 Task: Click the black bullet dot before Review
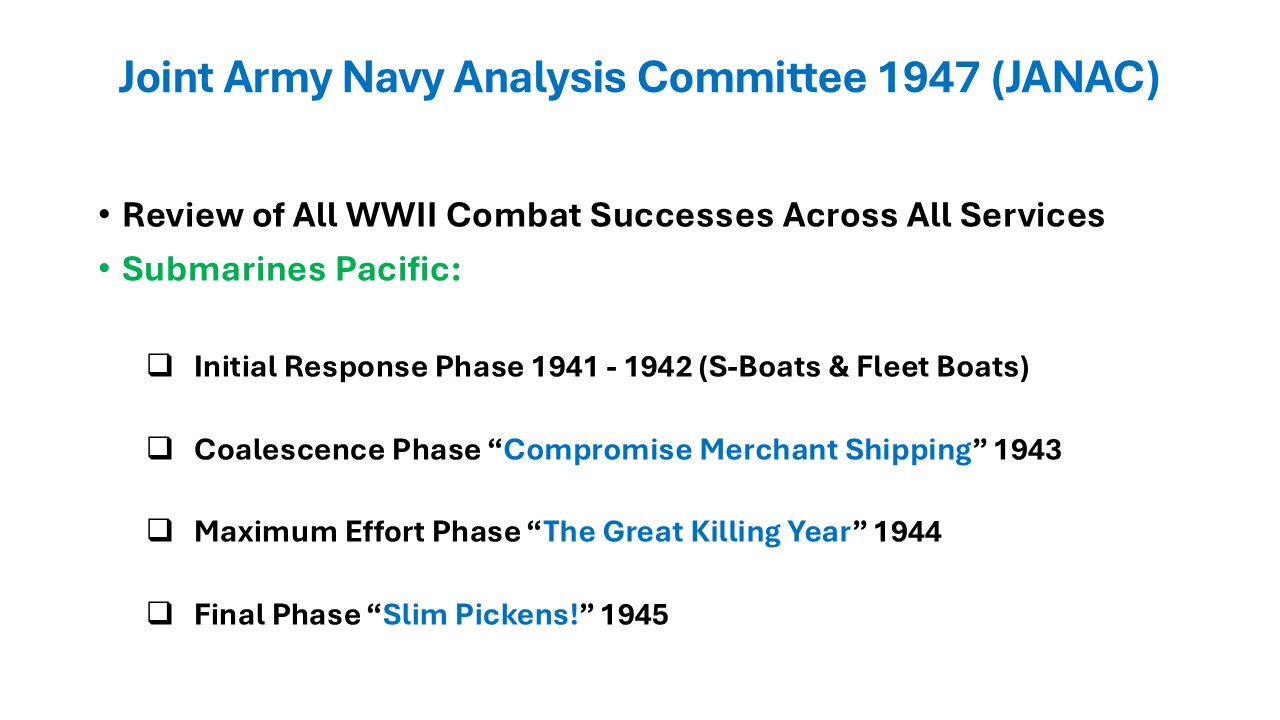coord(105,216)
